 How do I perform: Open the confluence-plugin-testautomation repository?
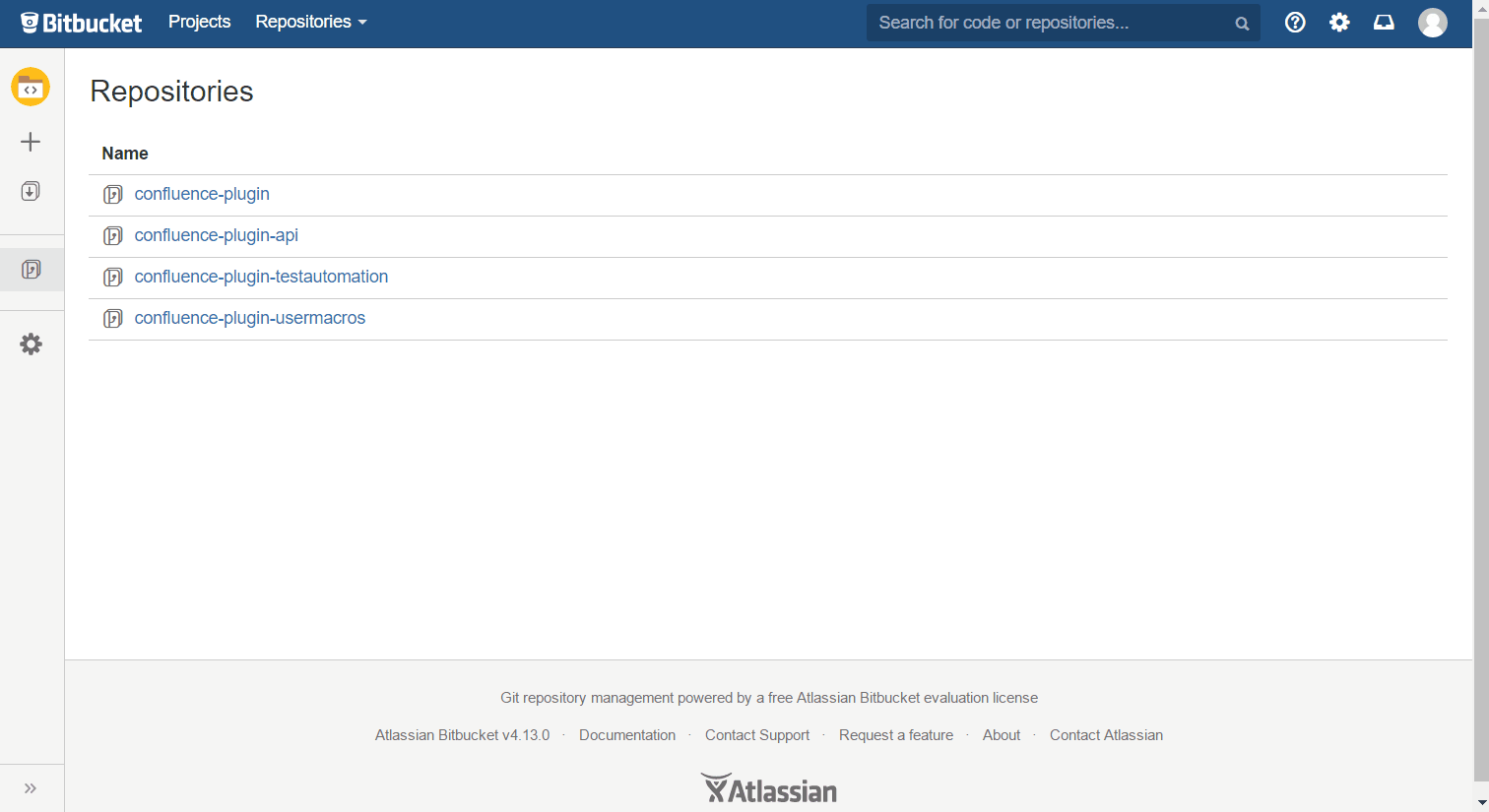click(x=260, y=277)
